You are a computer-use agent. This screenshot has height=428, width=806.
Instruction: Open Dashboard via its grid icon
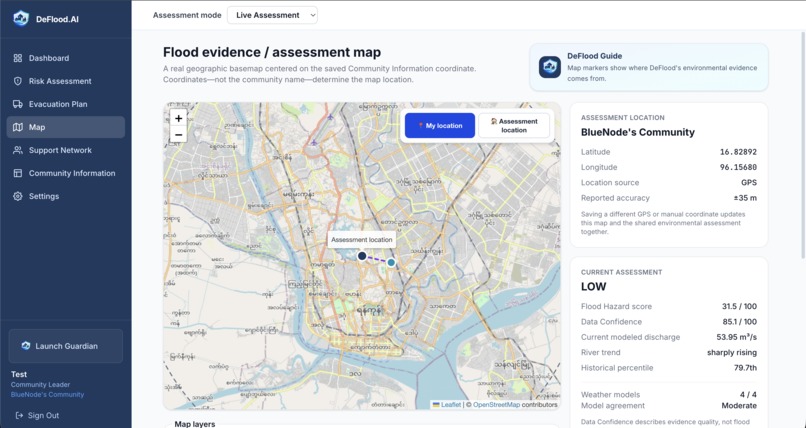pyautogui.click(x=18, y=58)
